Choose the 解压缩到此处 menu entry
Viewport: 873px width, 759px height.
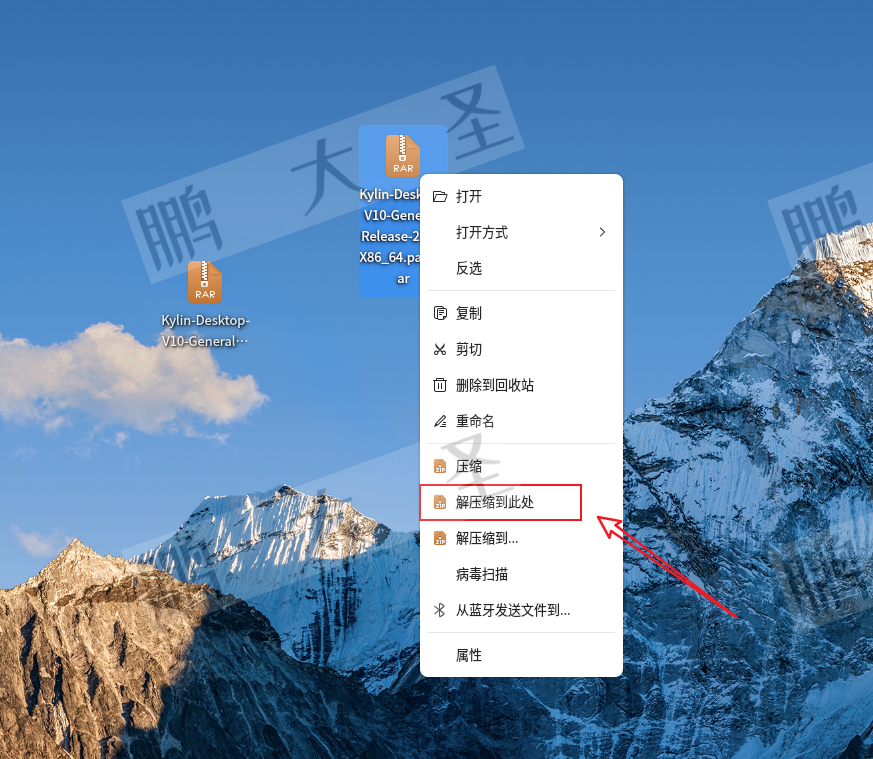(521, 502)
